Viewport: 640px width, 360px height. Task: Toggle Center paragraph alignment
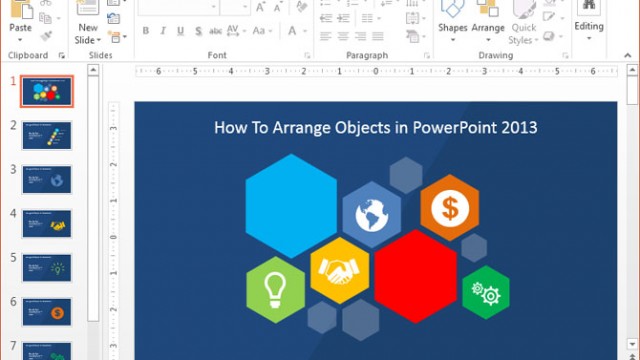(343, 37)
